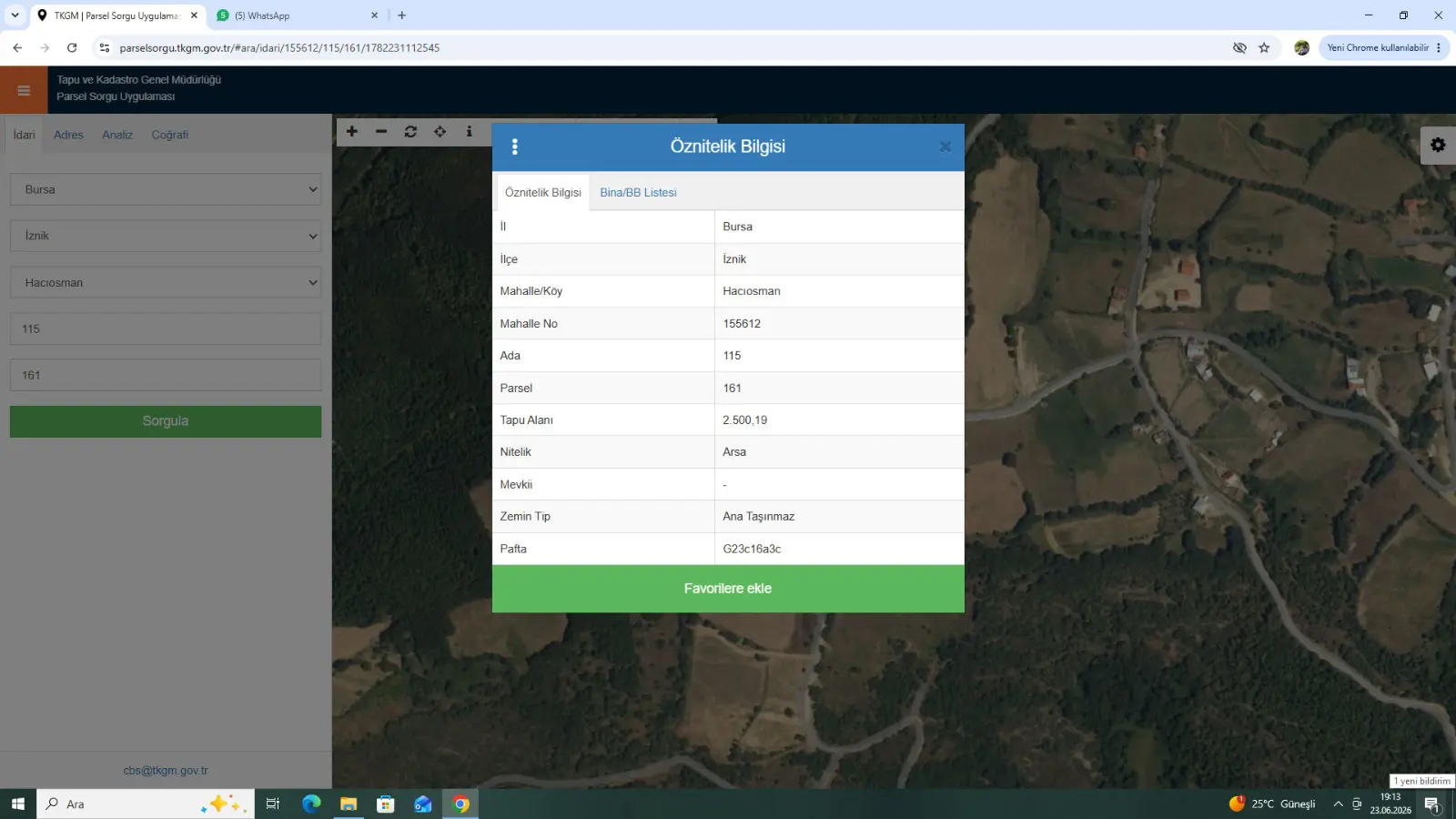1456x819 pixels.
Task: Open Windows Start menu
Action: (x=17, y=804)
